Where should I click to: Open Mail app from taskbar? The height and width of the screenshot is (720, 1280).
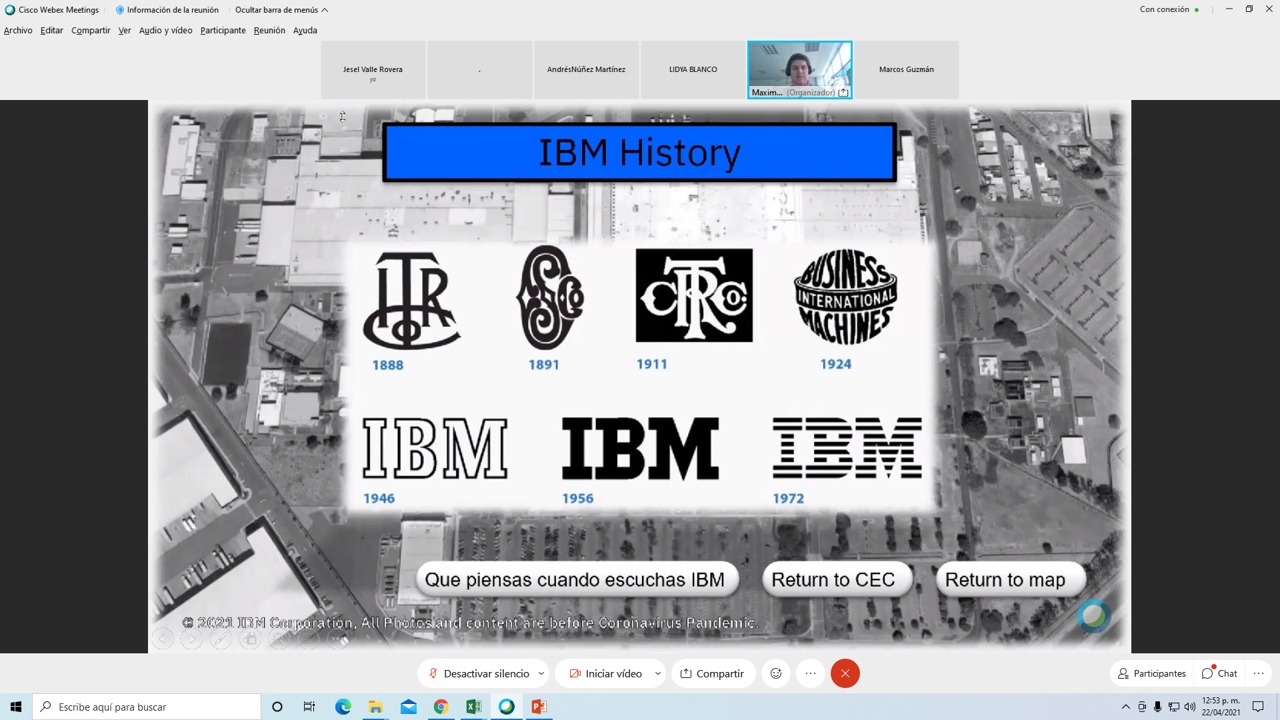408,707
